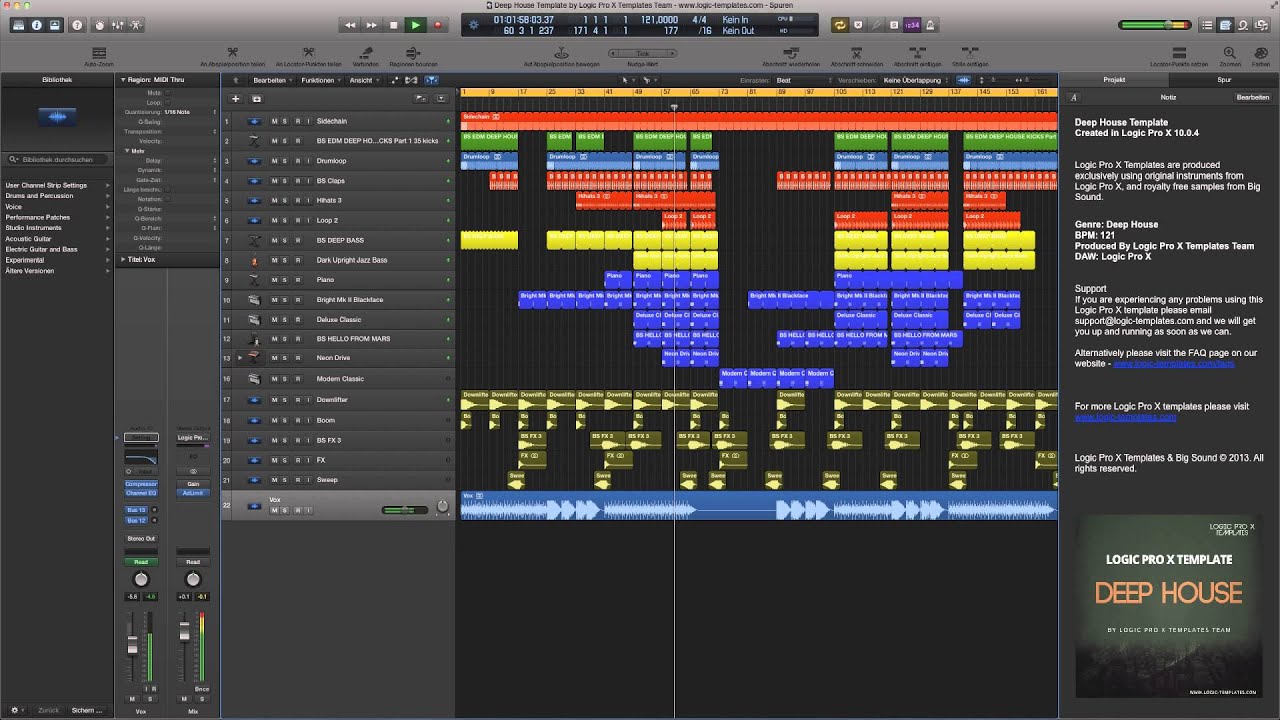This screenshot has height=720, width=1280.
Task: Click the green Play button
Action: click(x=415, y=25)
